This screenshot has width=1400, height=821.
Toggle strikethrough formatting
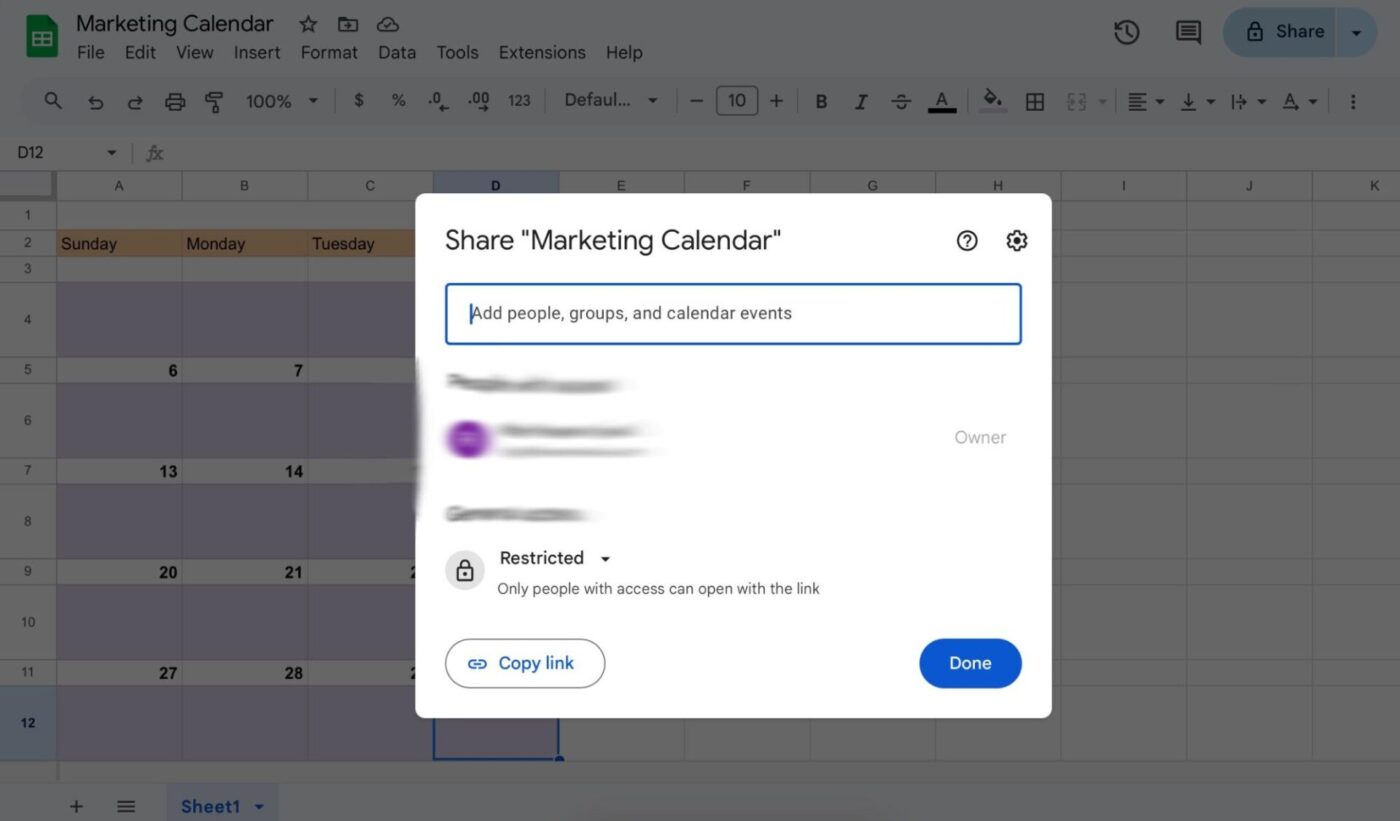(x=901, y=101)
